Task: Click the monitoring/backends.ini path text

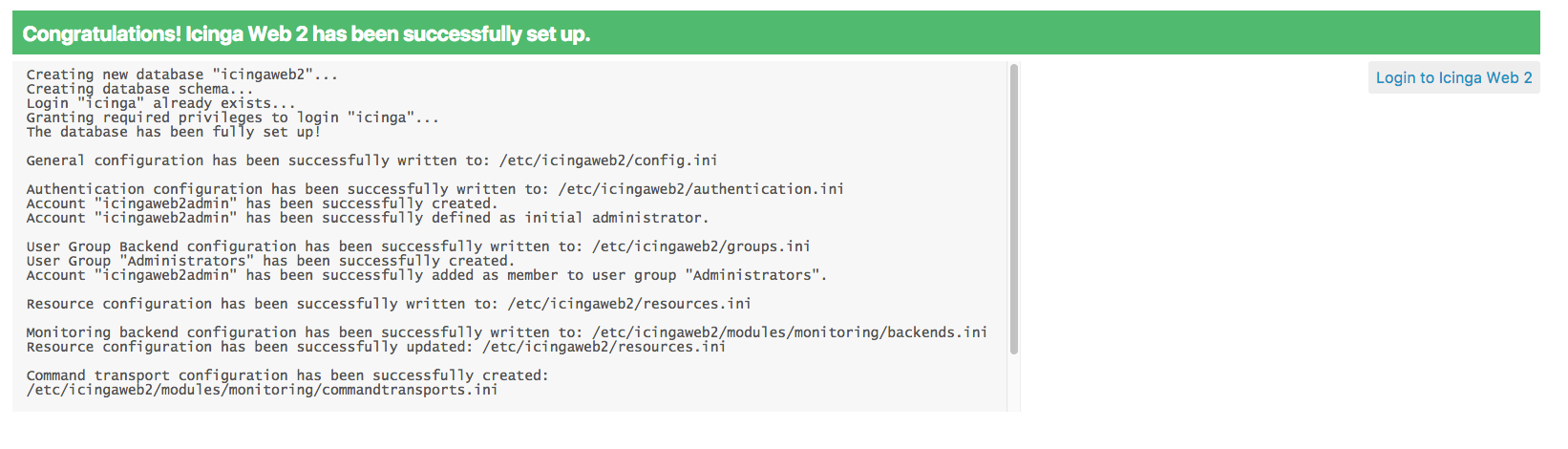Action: 789,332
